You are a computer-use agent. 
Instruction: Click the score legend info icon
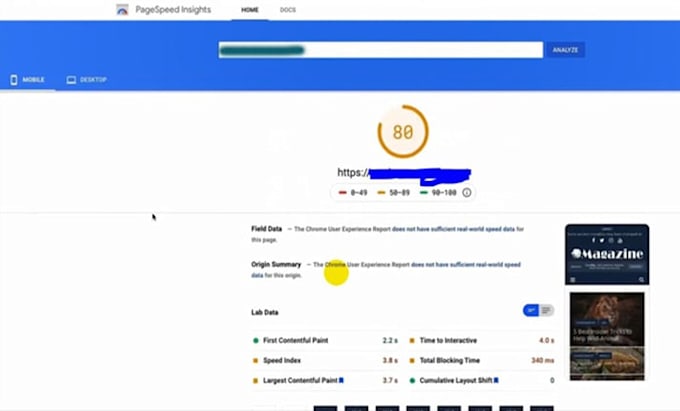[x=467, y=192]
